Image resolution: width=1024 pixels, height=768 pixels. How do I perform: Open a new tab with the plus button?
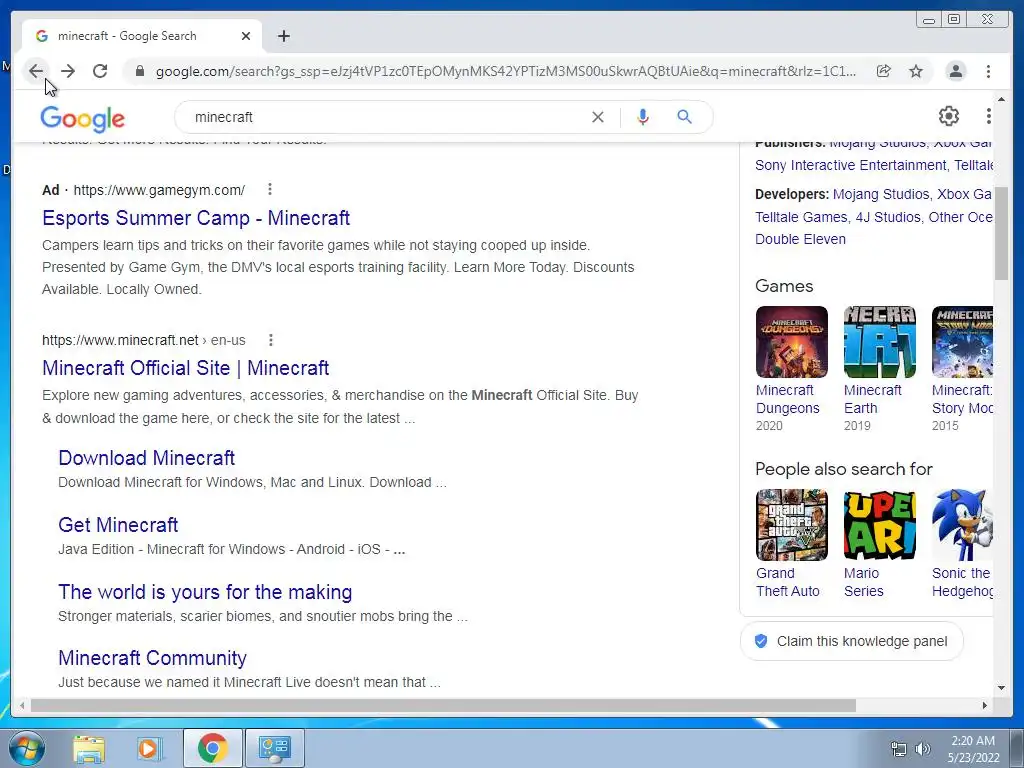coord(283,36)
